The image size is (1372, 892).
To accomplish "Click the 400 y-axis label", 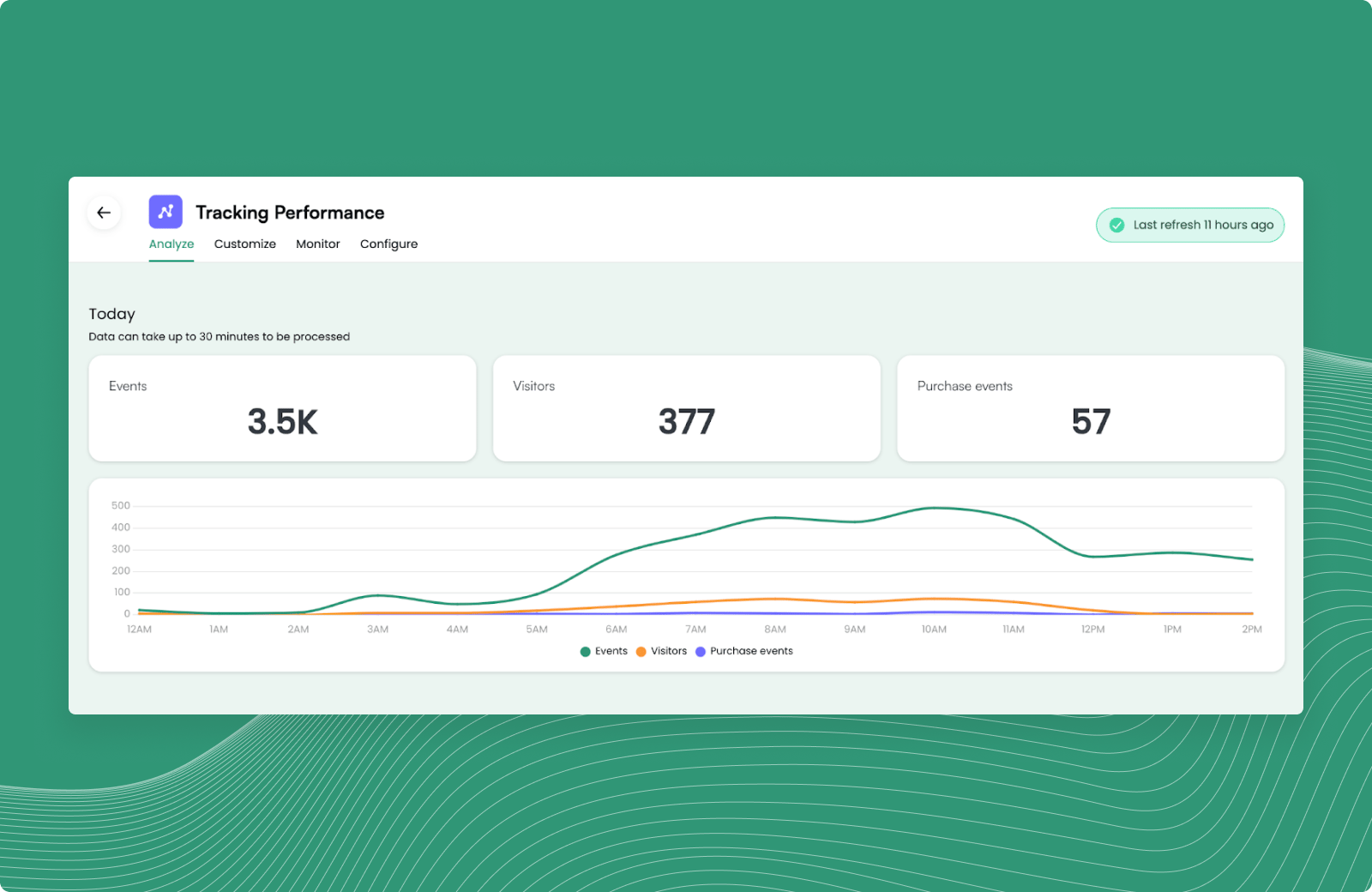I will pyautogui.click(x=121, y=527).
